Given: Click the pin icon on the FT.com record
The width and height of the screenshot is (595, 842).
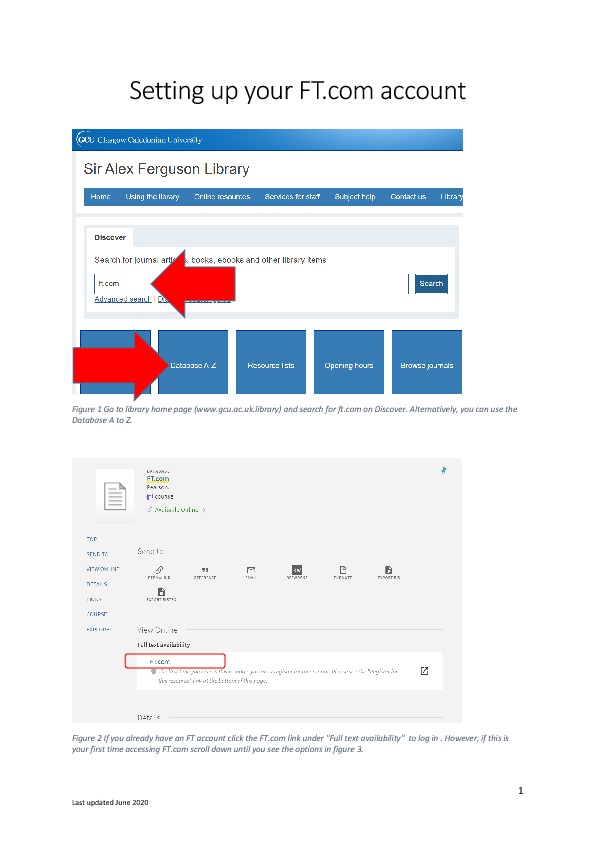Looking at the screenshot, I should pyautogui.click(x=444, y=470).
